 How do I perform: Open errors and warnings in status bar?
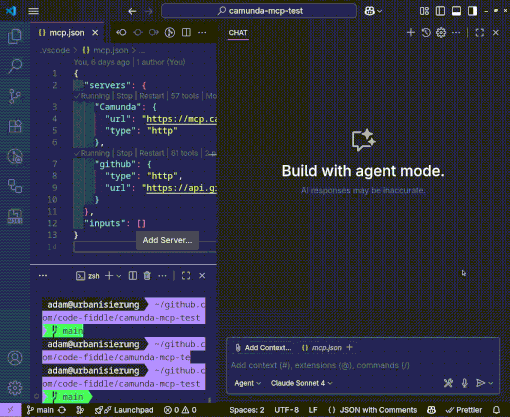pyautogui.click(x=180, y=410)
